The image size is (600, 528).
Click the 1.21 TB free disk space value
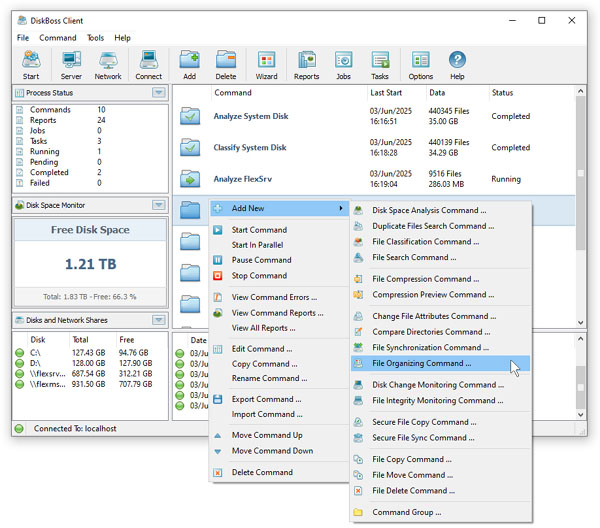[90, 264]
